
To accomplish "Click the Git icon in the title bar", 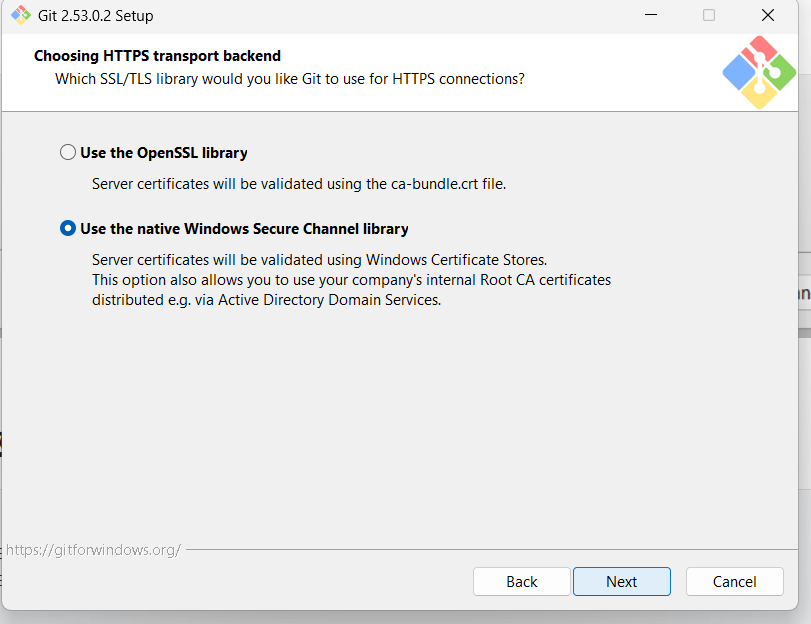I will click(21, 16).
